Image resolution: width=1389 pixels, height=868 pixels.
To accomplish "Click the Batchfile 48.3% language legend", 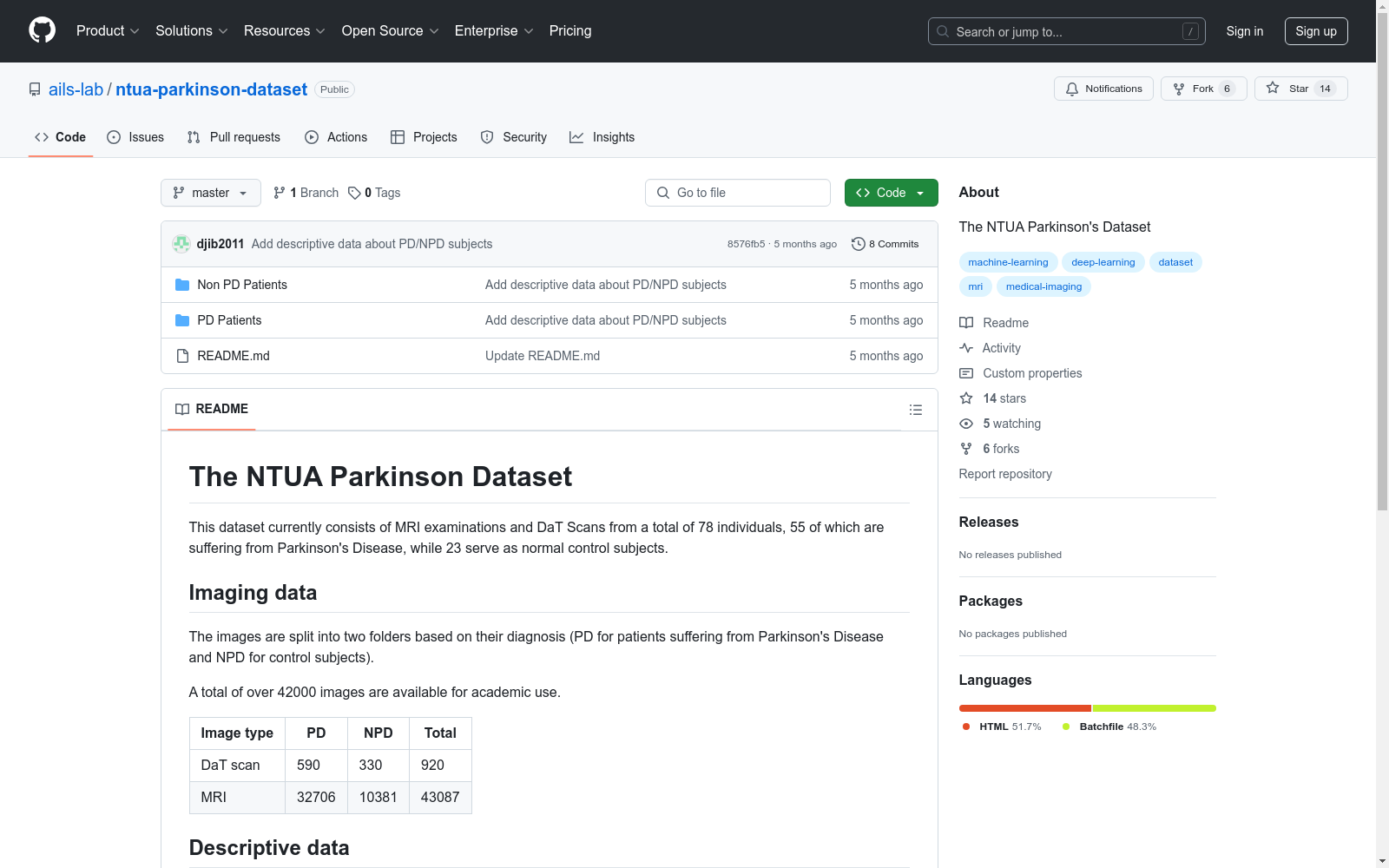I will tap(1109, 727).
